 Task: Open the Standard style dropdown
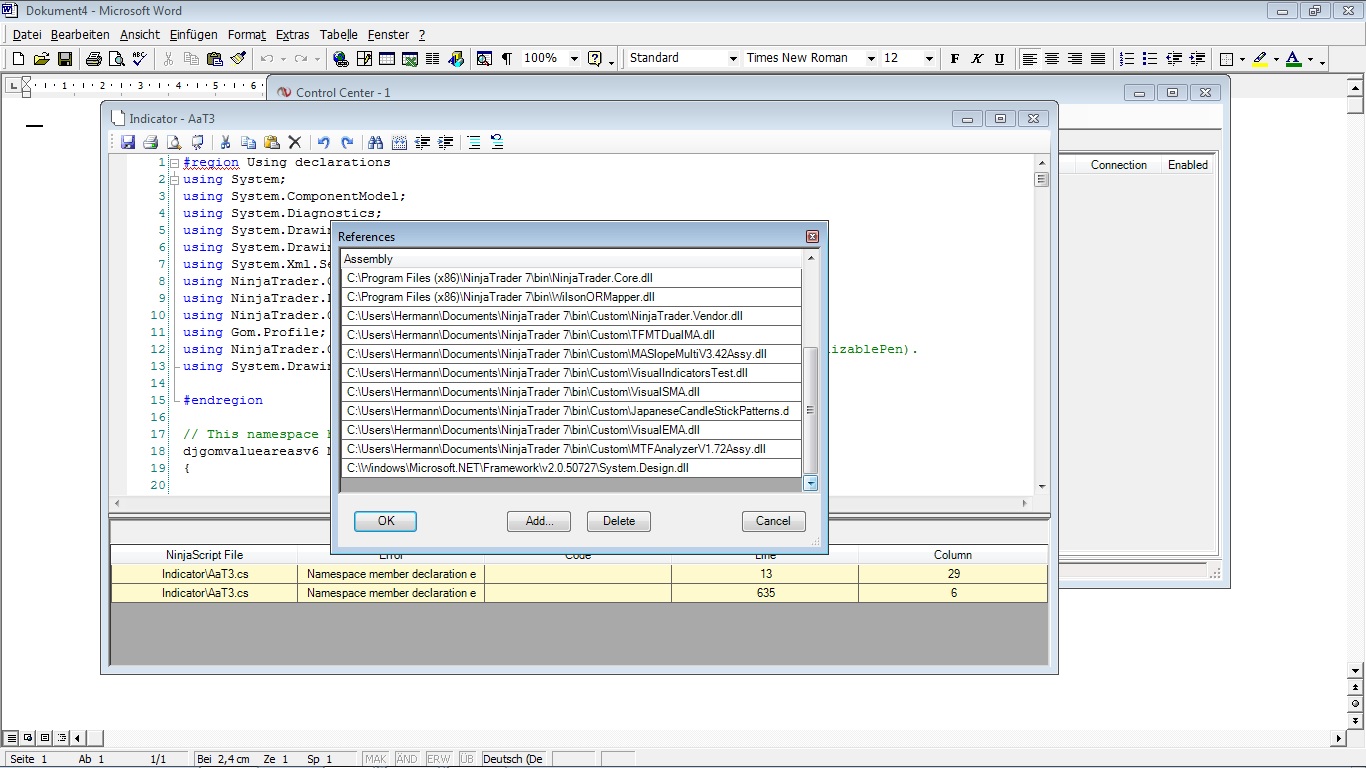point(731,59)
